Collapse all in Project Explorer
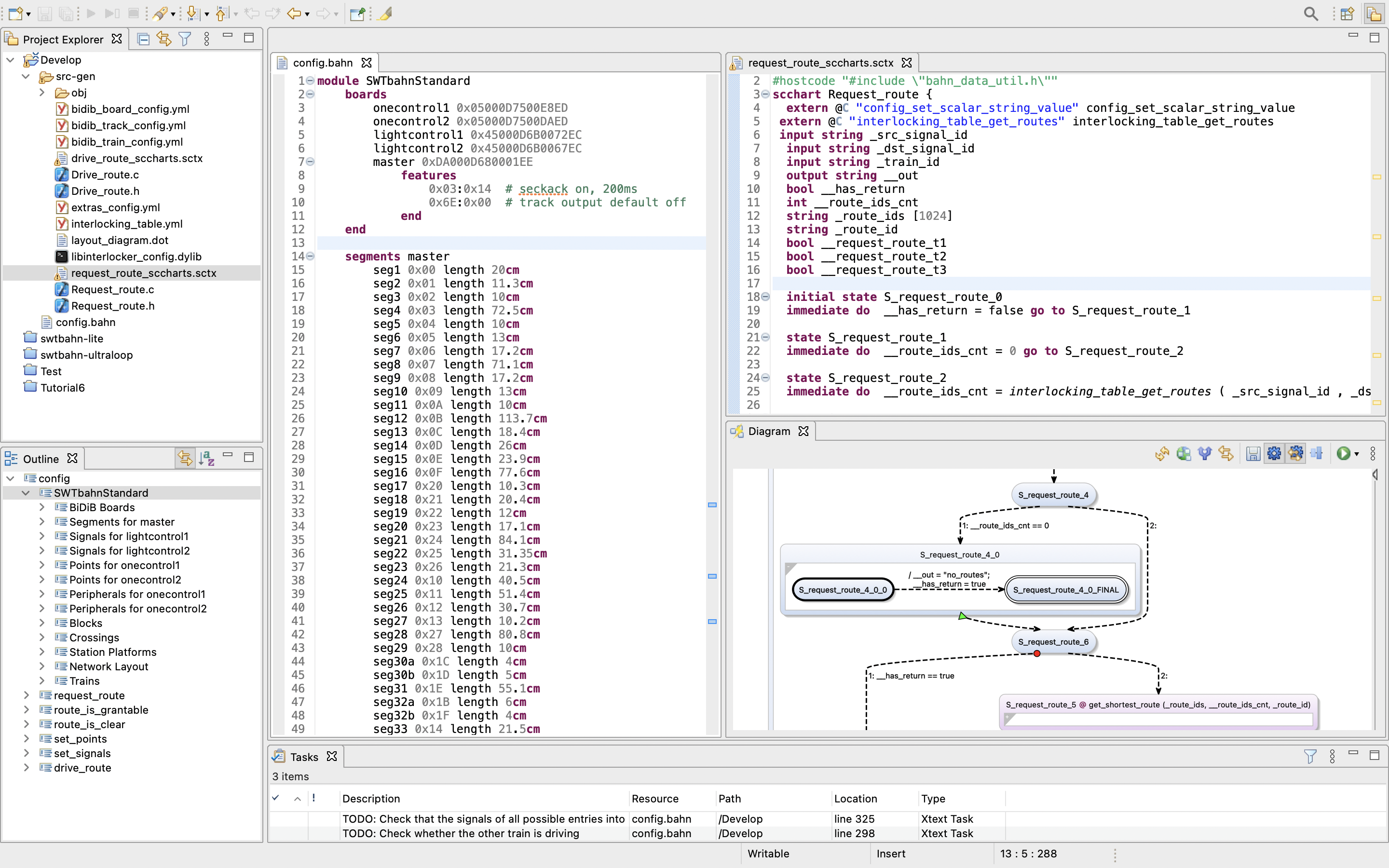 144,39
